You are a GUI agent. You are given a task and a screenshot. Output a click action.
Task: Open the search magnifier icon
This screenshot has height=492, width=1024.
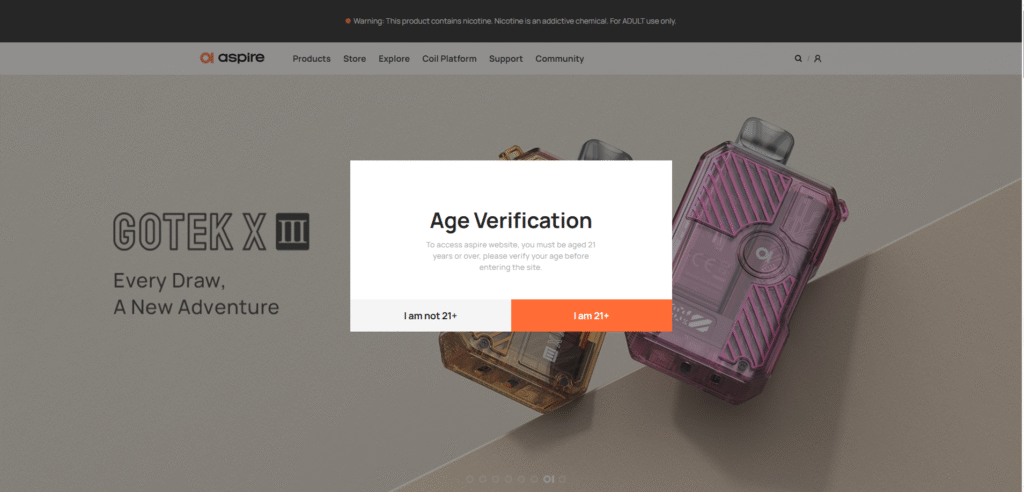[x=798, y=59]
